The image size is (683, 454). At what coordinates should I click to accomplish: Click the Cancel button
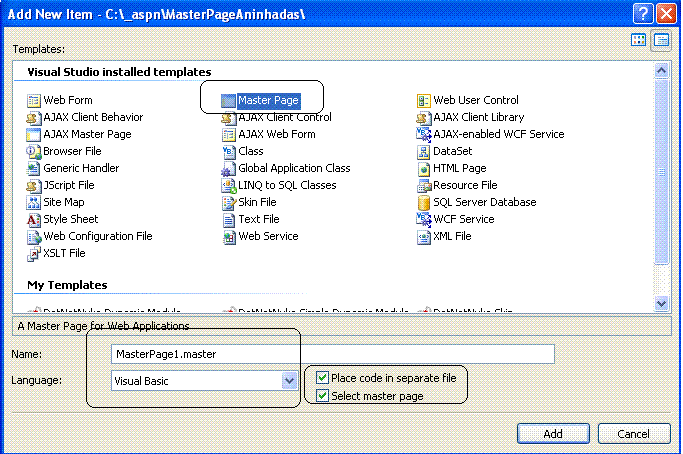[634, 434]
